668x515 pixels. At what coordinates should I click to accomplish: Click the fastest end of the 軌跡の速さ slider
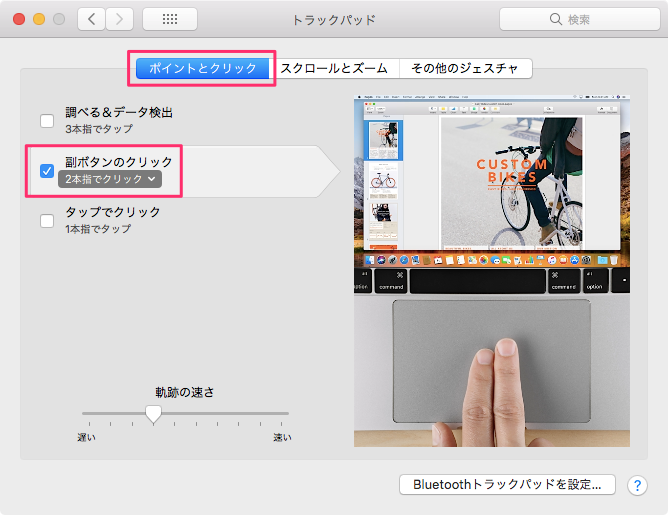click(x=288, y=414)
